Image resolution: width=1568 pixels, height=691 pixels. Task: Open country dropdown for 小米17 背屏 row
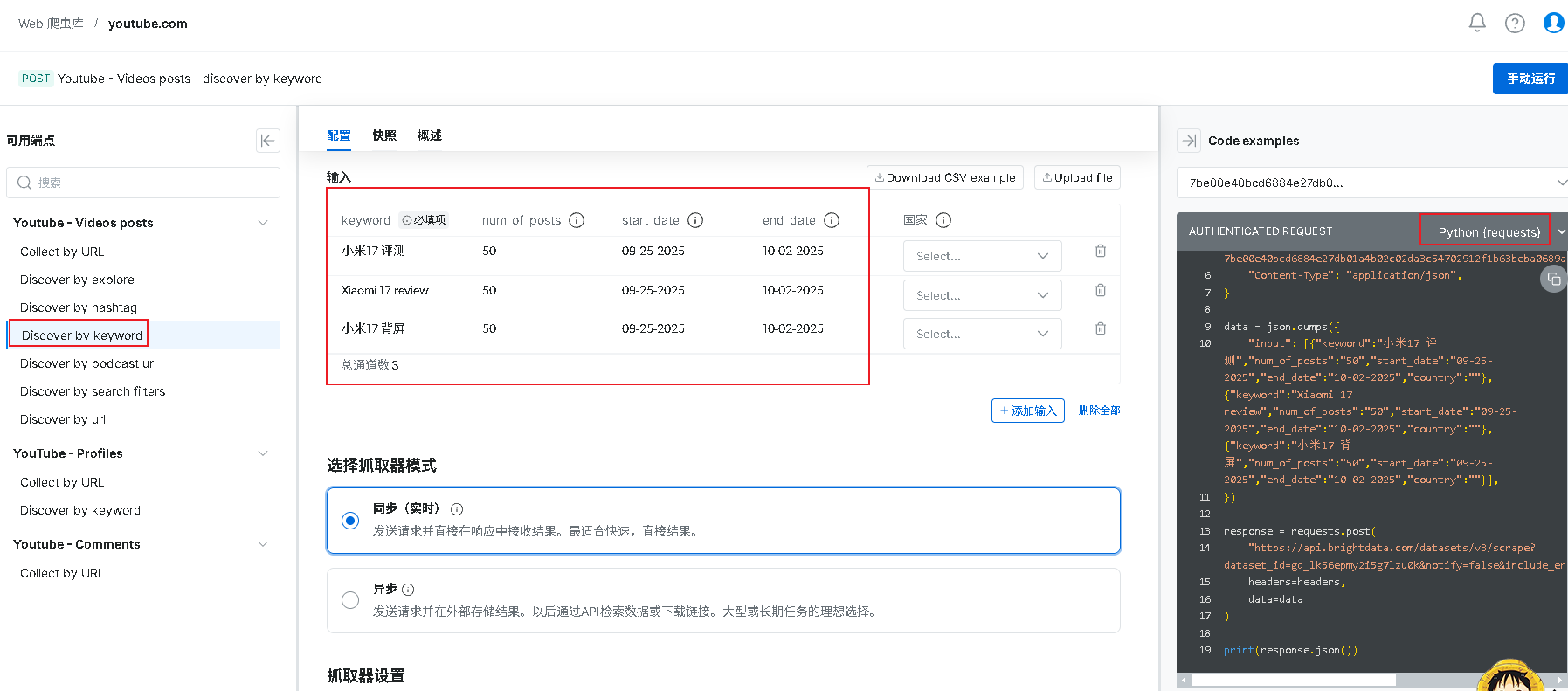pyautogui.click(x=982, y=334)
